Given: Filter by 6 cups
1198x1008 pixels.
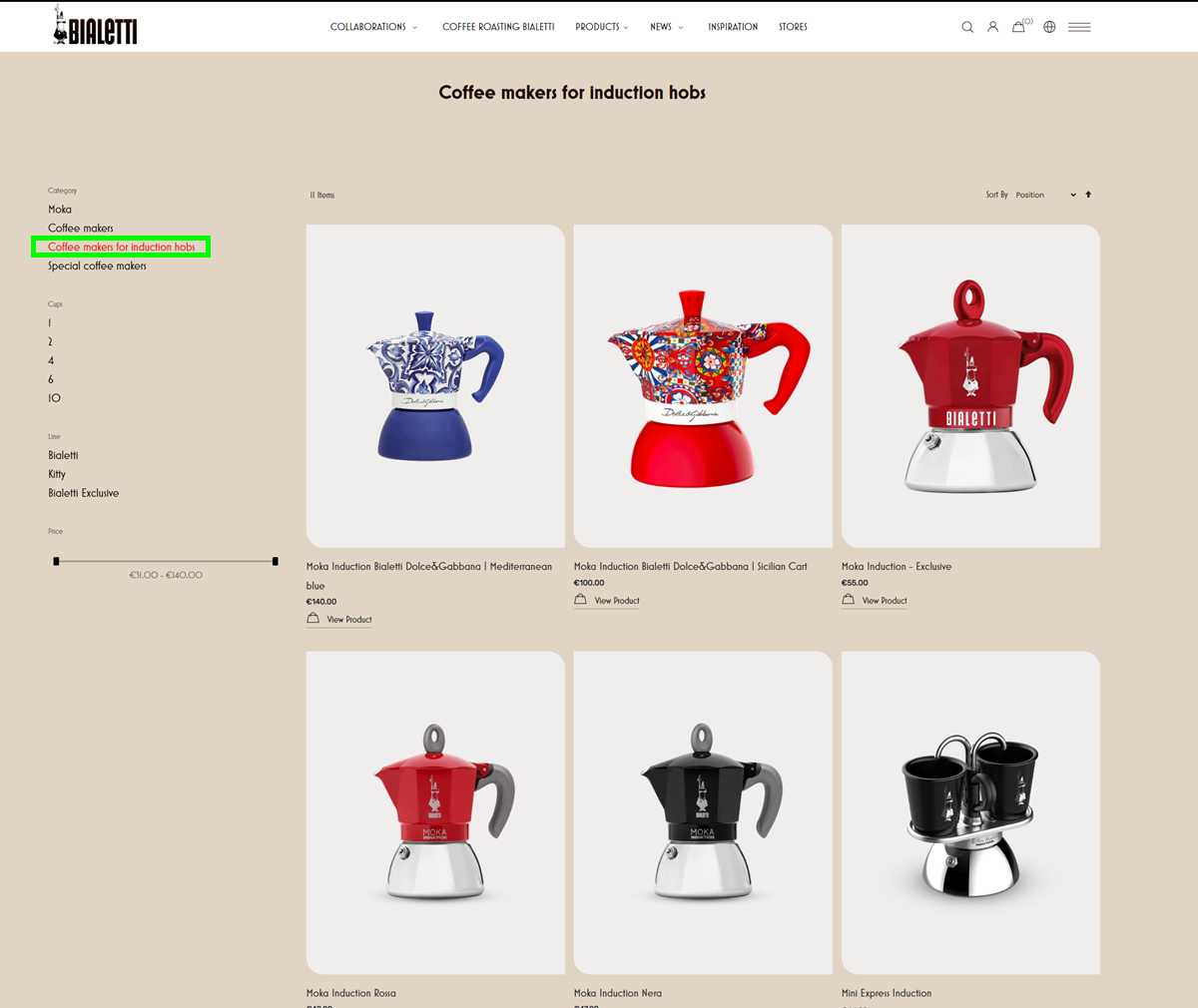Looking at the screenshot, I should click(51, 380).
